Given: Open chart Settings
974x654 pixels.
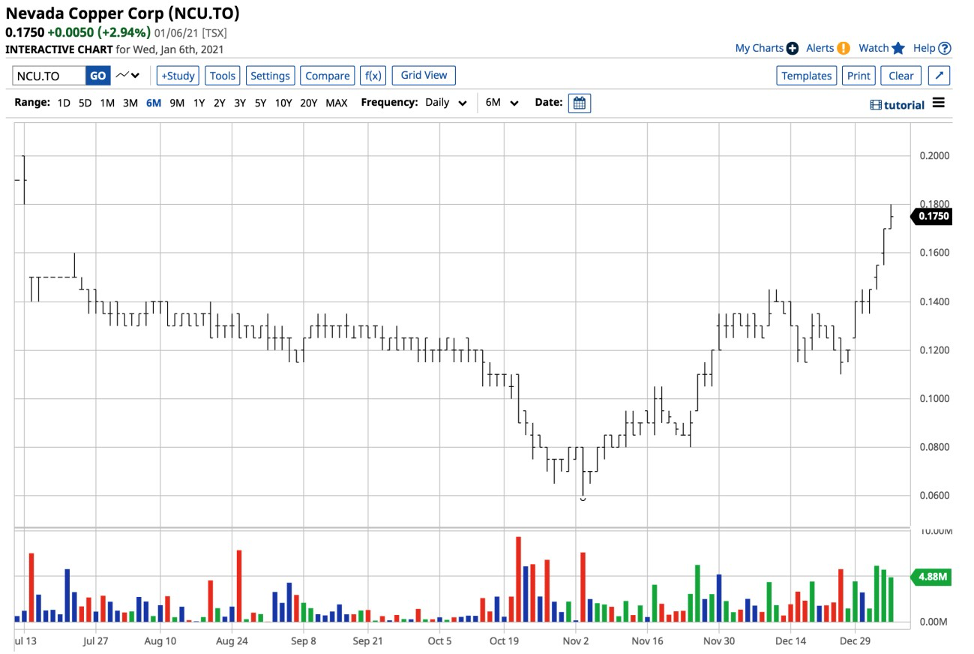Looking at the screenshot, I should click(x=270, y=76).
